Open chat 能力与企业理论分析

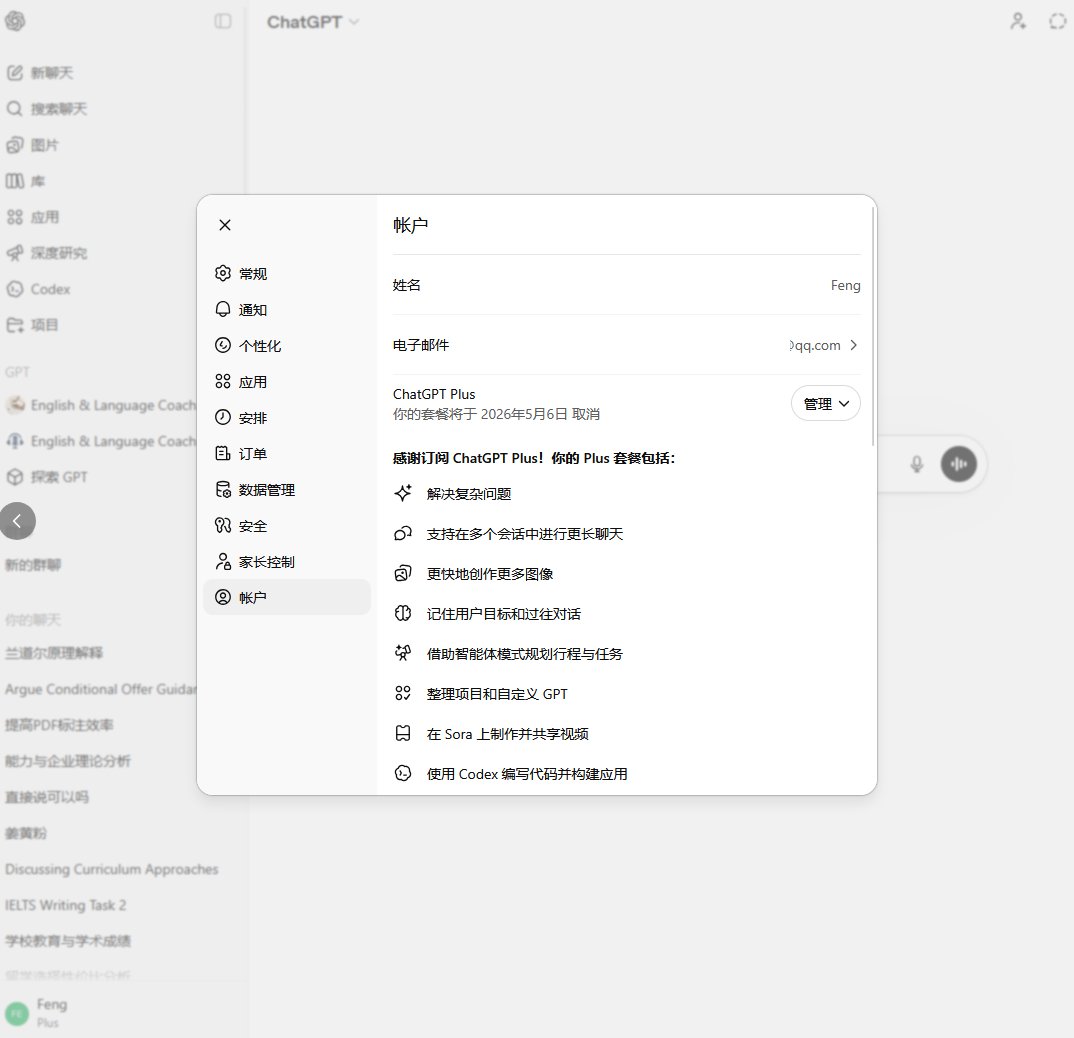68,761
